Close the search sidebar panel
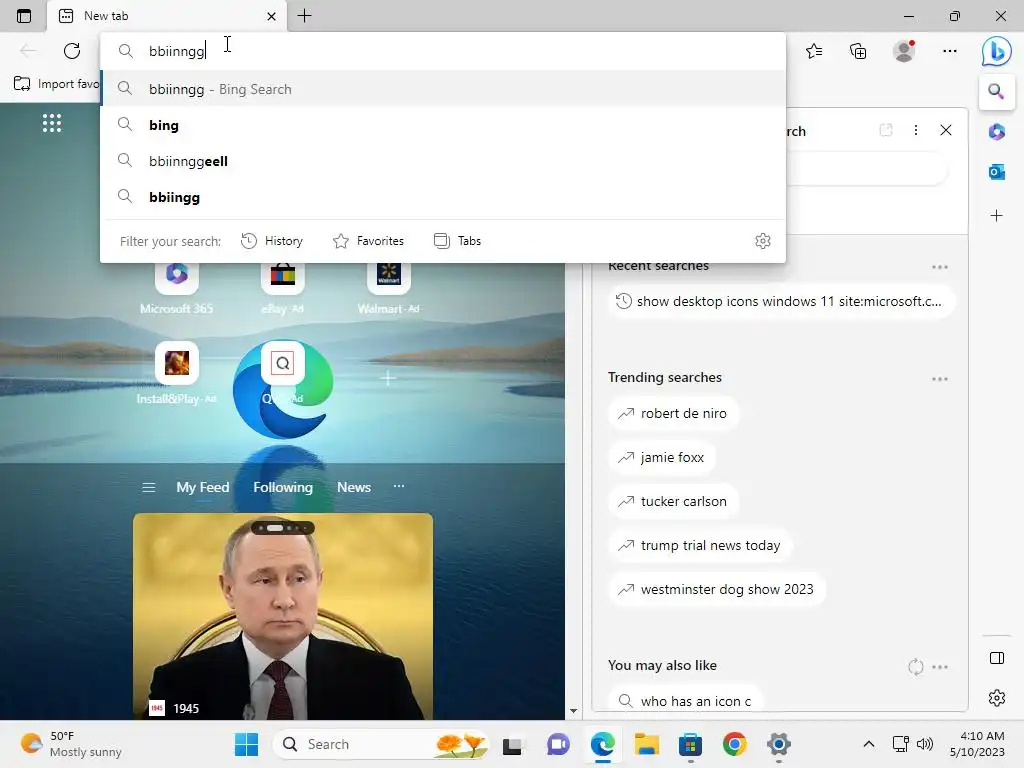1024x768 pixels. [946, 130]
